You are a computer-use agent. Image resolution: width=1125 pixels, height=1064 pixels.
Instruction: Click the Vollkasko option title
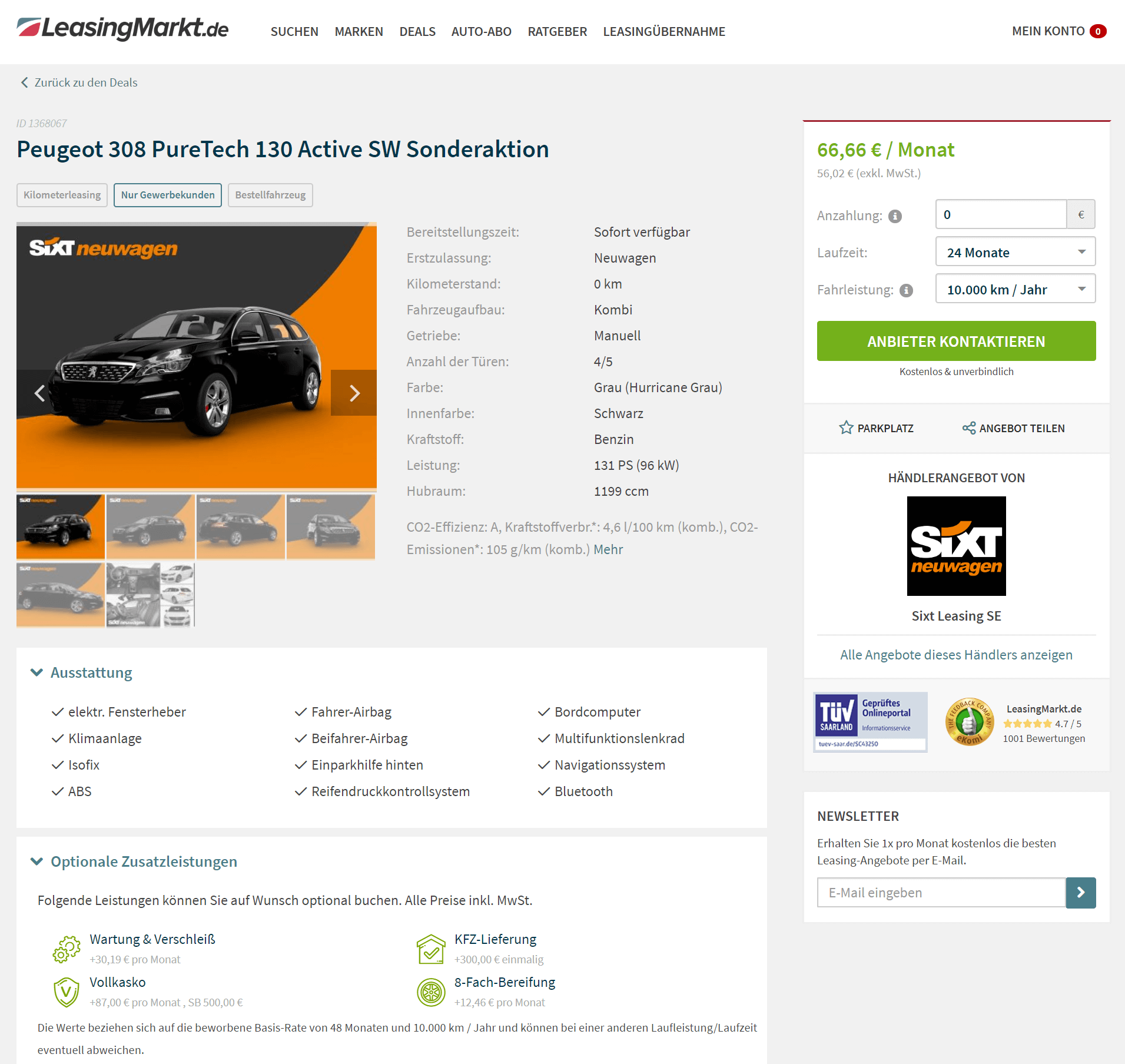[x=118, y=982]
